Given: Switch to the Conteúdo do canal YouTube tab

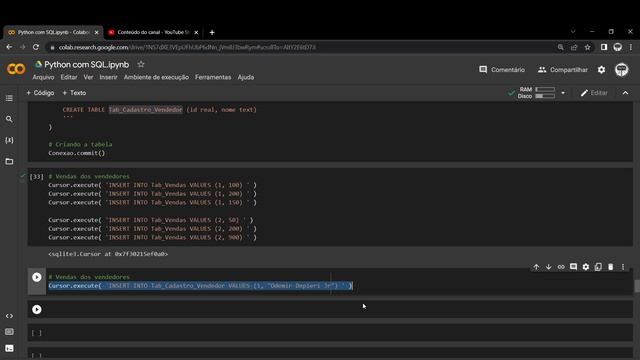Looking at the screenshot, I should pos(153,32).
